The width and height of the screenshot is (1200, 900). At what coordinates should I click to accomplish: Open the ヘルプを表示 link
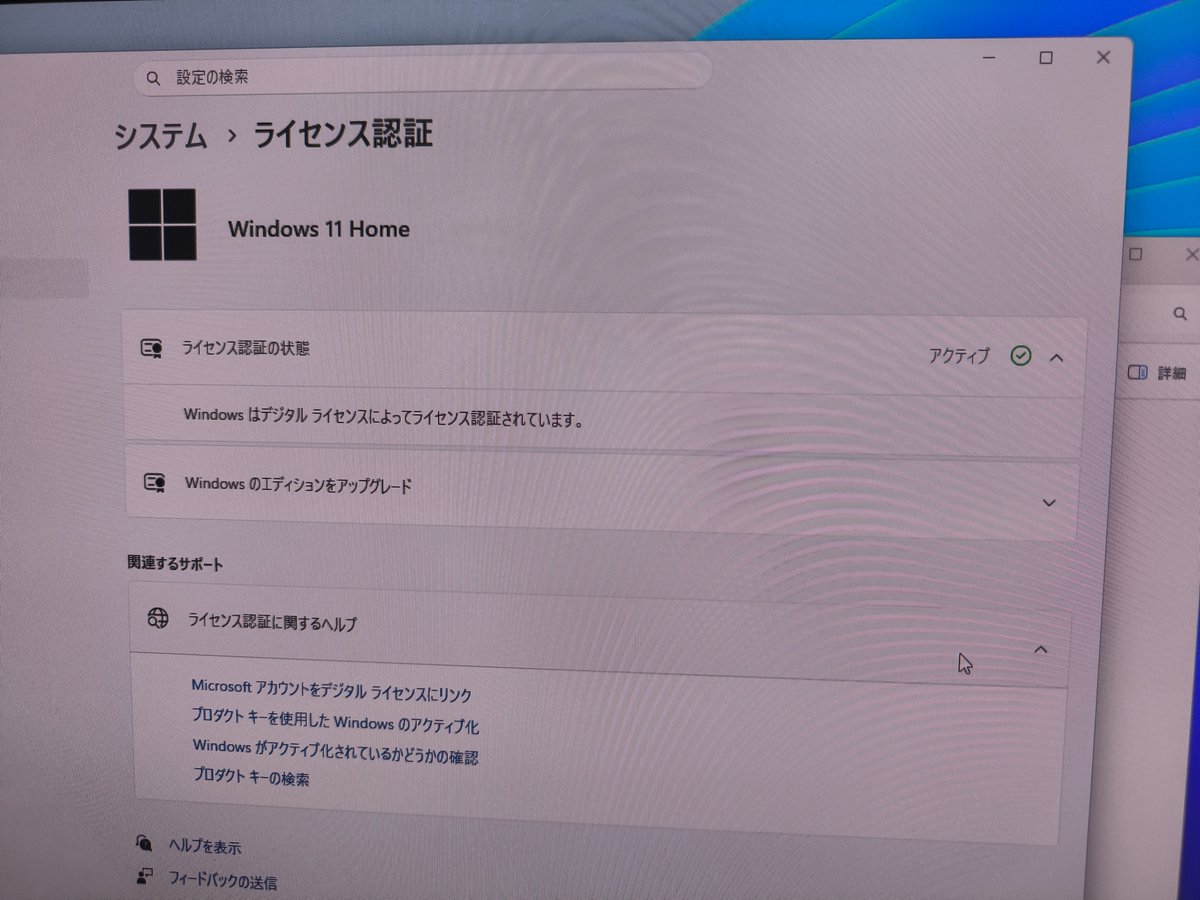[x=204, y=847]
